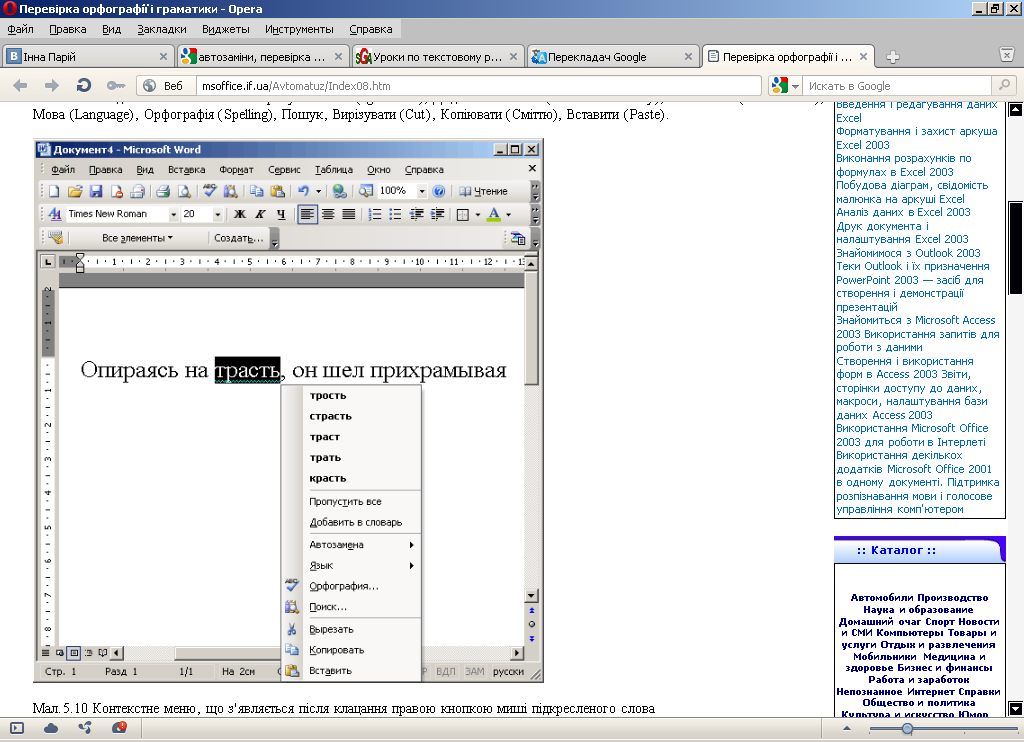The image size is (1024, 742).
Task: Click the Hyperlink globe icon in Word toolbar
Action: click(x=339, y=191)
